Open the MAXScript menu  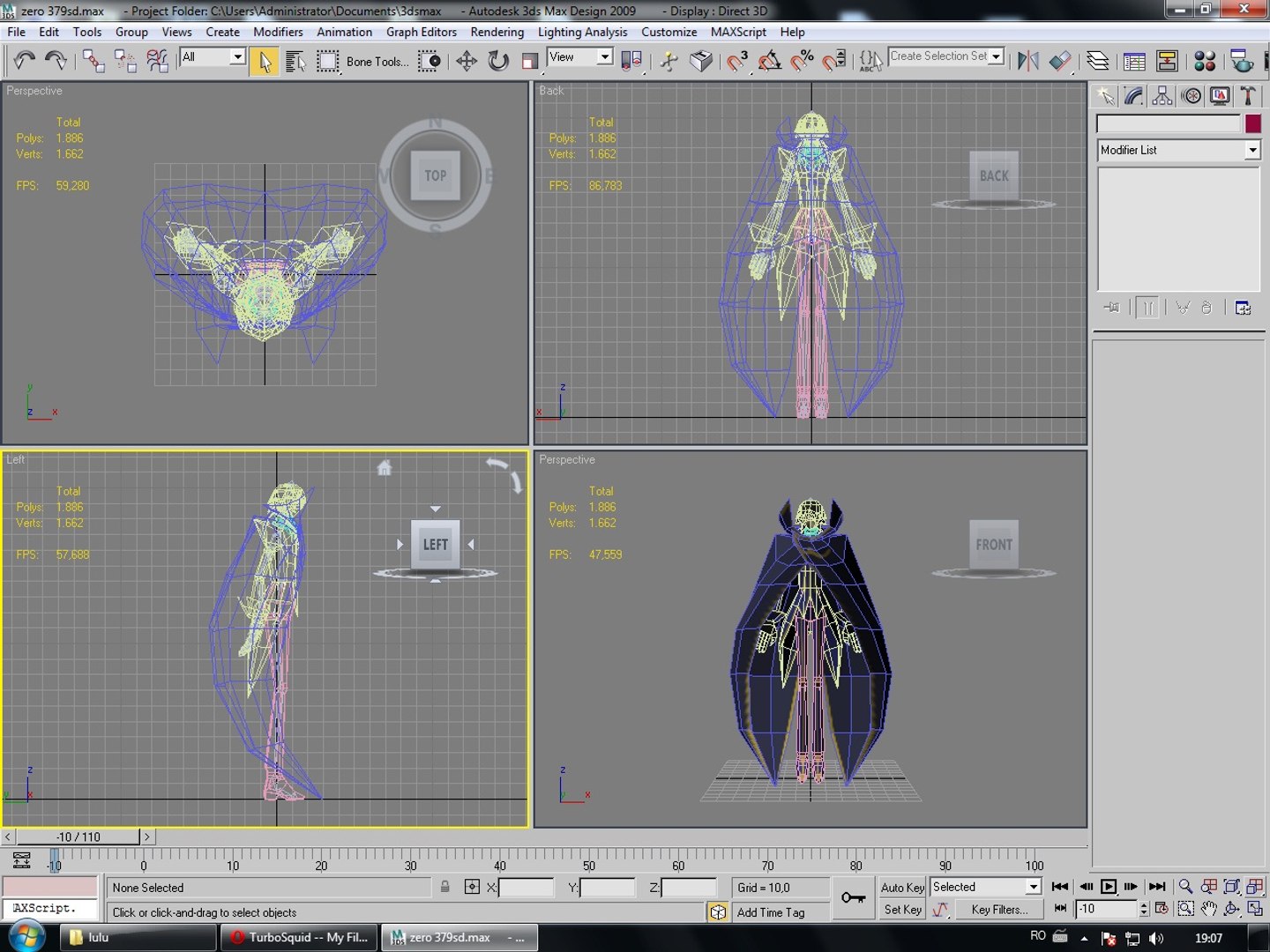pyautogui.click(x=738, y=32)
